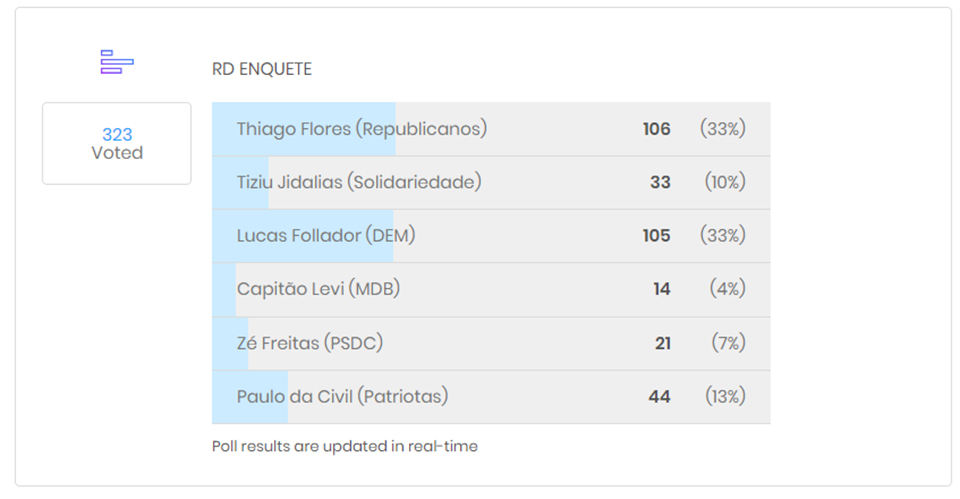
Task: Click the purple poll bar-chart icon
Action: tap(117, 62)
